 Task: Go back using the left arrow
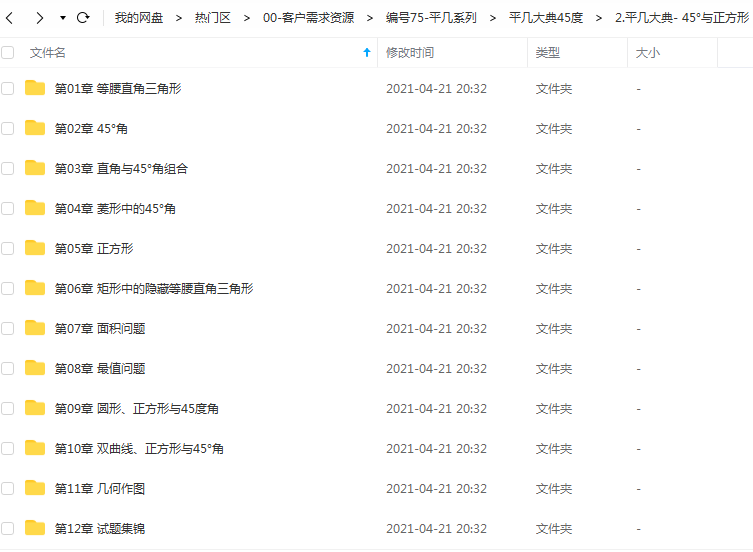pos(10,18)
